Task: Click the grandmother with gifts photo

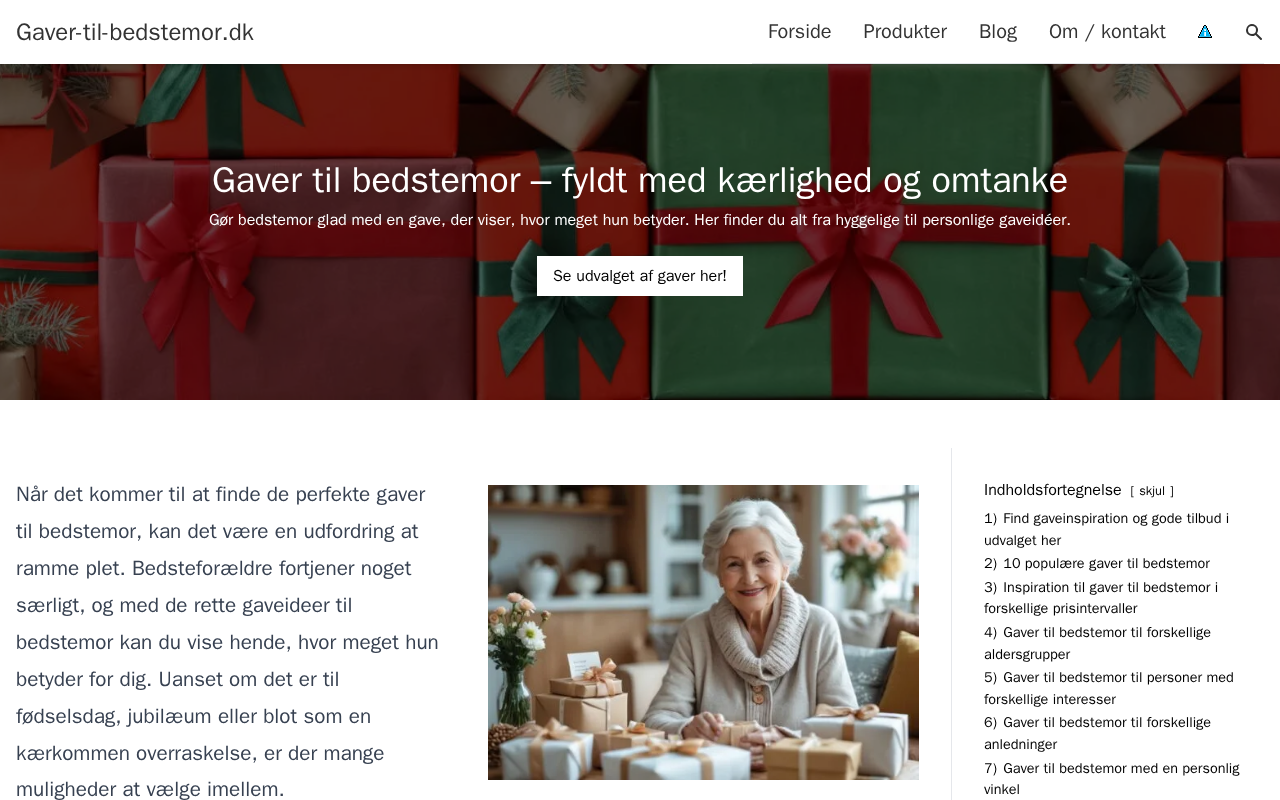Action: [x=703, y=632]
